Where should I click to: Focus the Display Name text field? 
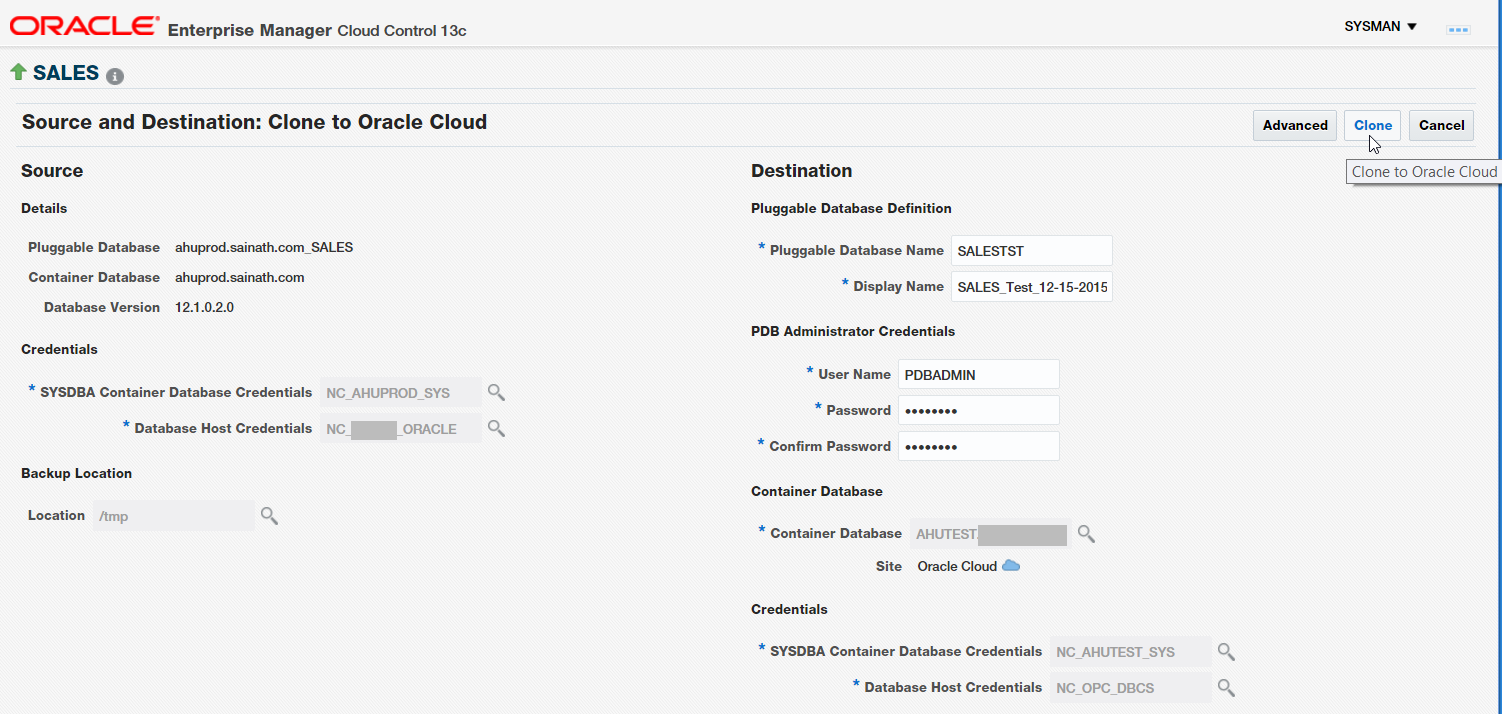point(1031,287)
